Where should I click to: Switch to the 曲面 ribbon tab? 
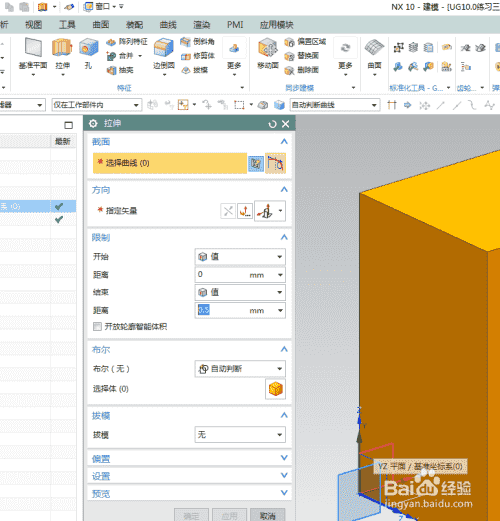coord(101,25)
